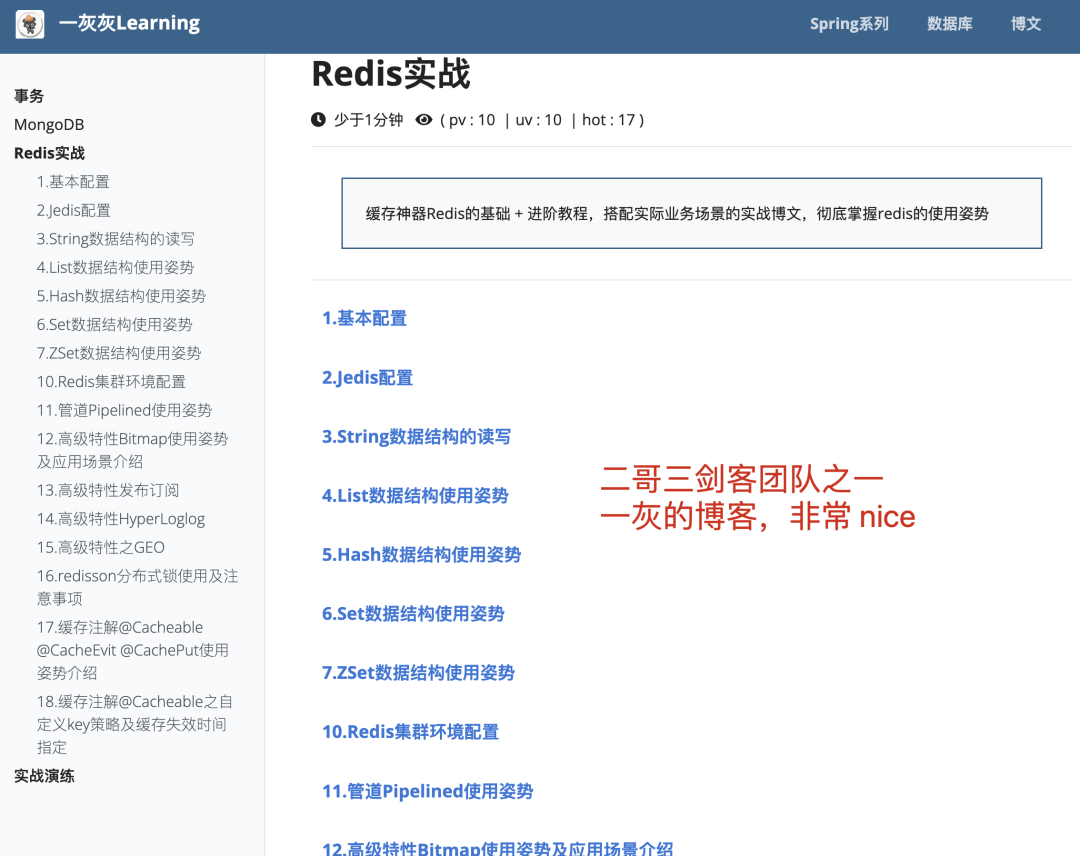Select Redis实战 sidebar heading
Screen dimensions: 1080x856
pos(50,153)
